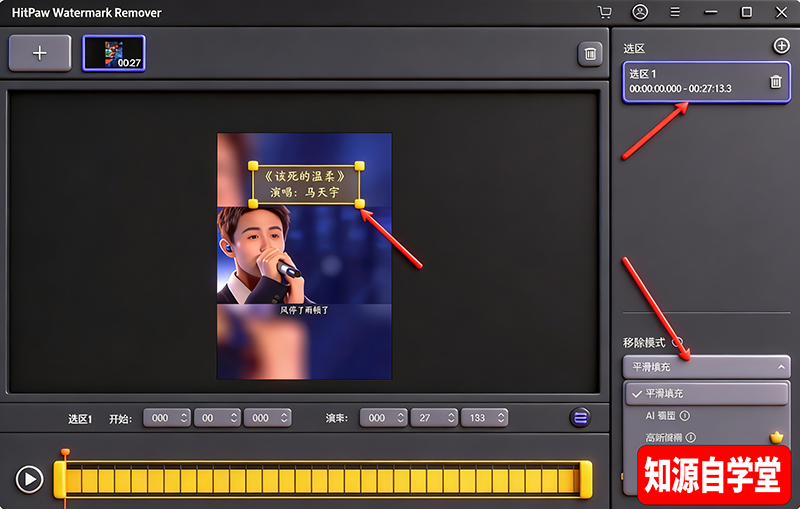Screen dimensions: 800x509
Task: Click the bottom-right handle of watermark selection box
Action: tap(359, 203)
